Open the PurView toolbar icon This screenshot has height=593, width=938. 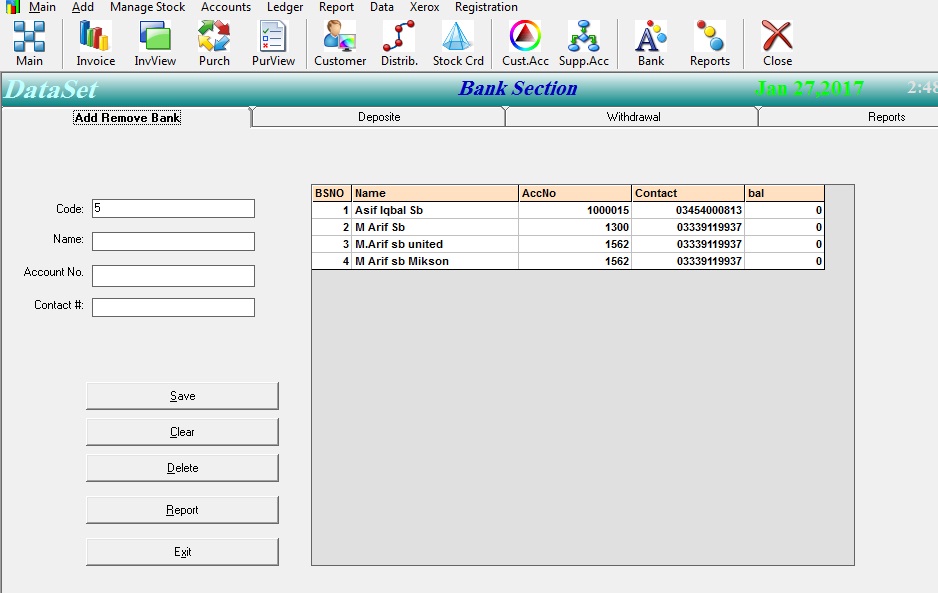click(x=273, y=43)
